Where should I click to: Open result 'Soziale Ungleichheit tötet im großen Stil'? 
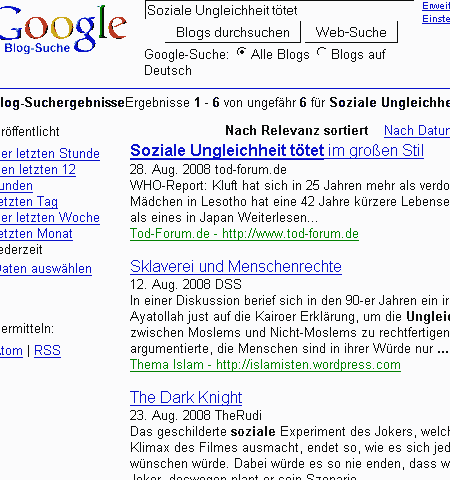(x=277, y=151)
